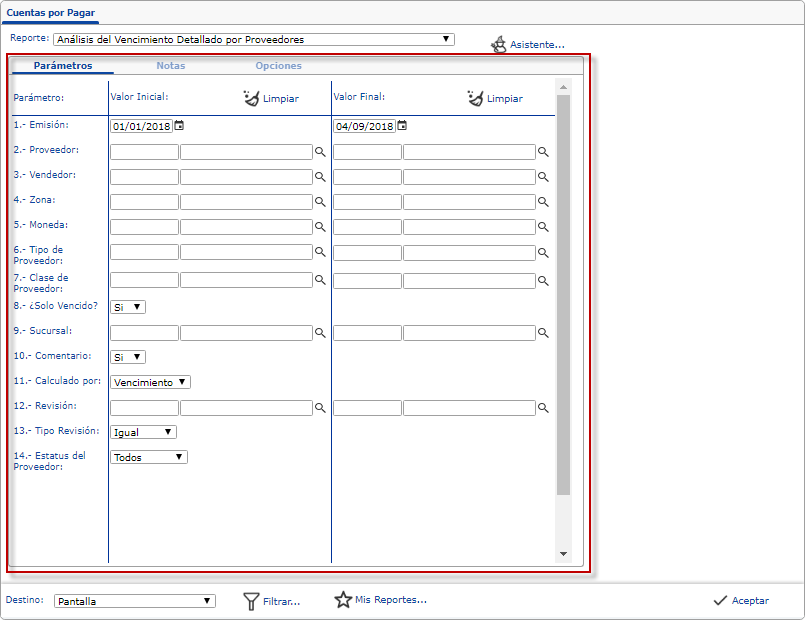The width and height of the screenshot is (807, 620).
Task: Open calendar picker for final Emisión date
Action: click(402, 126)
